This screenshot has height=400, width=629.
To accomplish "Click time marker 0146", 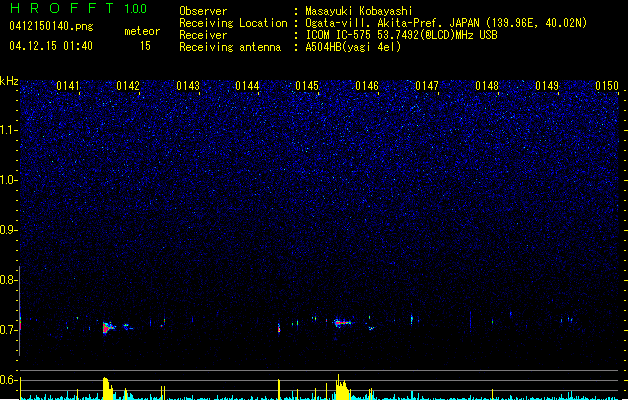I will click(x=367, y=86).
